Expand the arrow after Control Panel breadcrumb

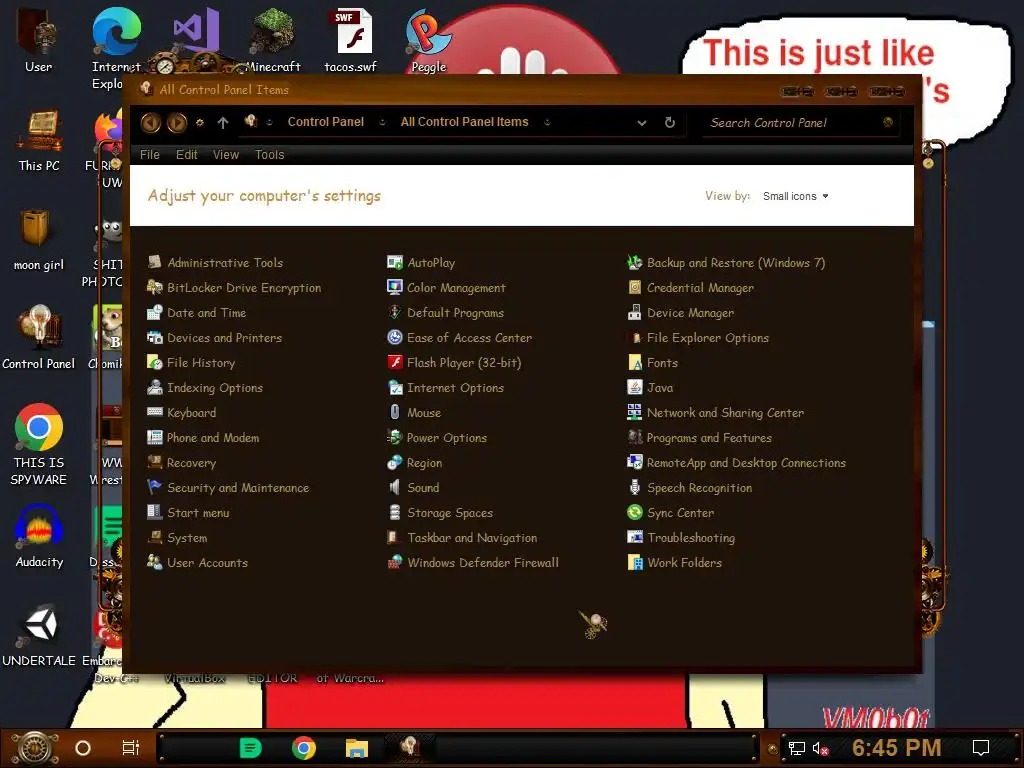click(x=382, y=122)
